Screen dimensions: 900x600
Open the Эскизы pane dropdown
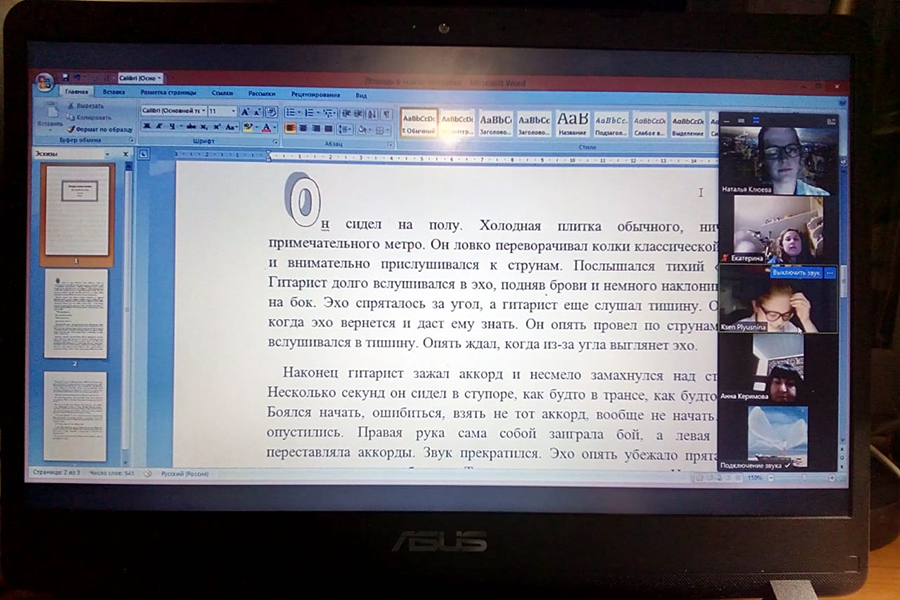coord(110,154)
